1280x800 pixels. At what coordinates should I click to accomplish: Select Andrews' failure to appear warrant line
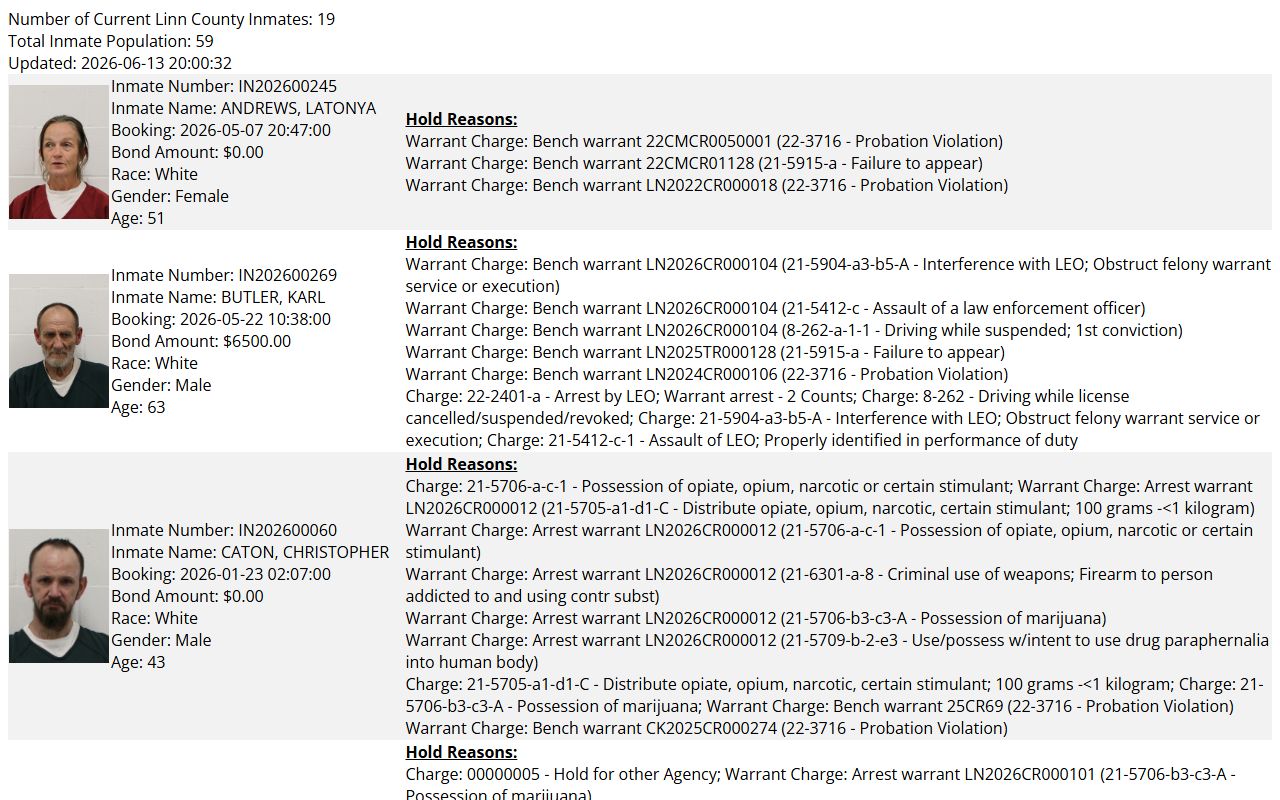694,163
